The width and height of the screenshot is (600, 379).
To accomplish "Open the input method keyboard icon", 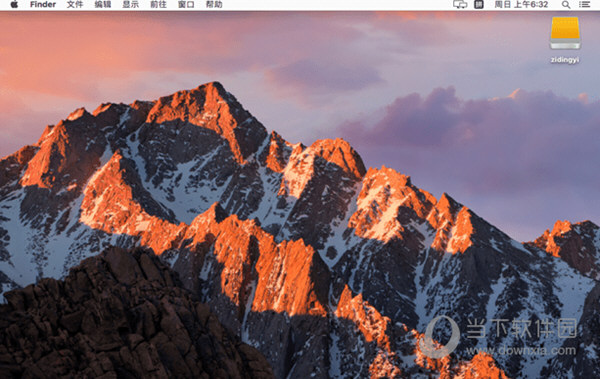I will [479, 5].
